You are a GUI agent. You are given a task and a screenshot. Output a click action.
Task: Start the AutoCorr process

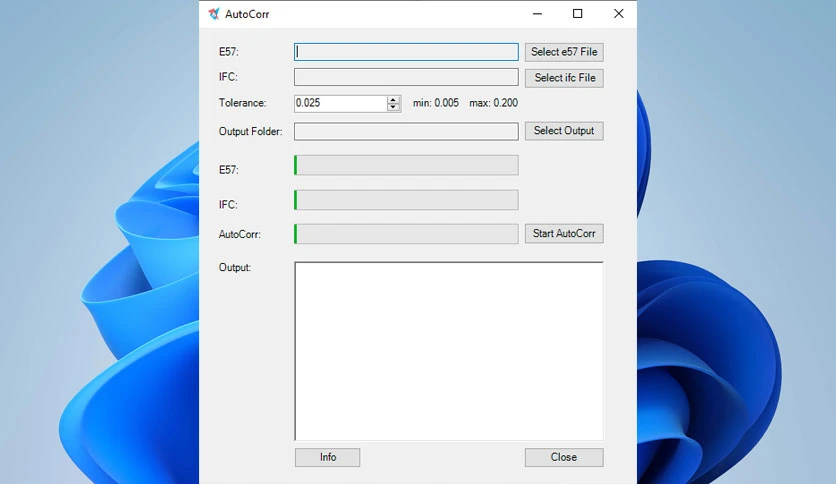click(564, 233)
